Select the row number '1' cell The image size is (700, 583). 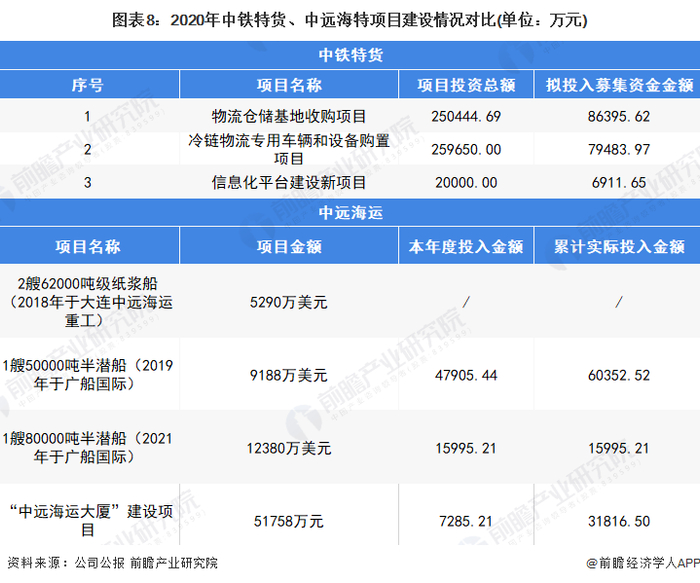pyautogui.click(x=88, y=117)
